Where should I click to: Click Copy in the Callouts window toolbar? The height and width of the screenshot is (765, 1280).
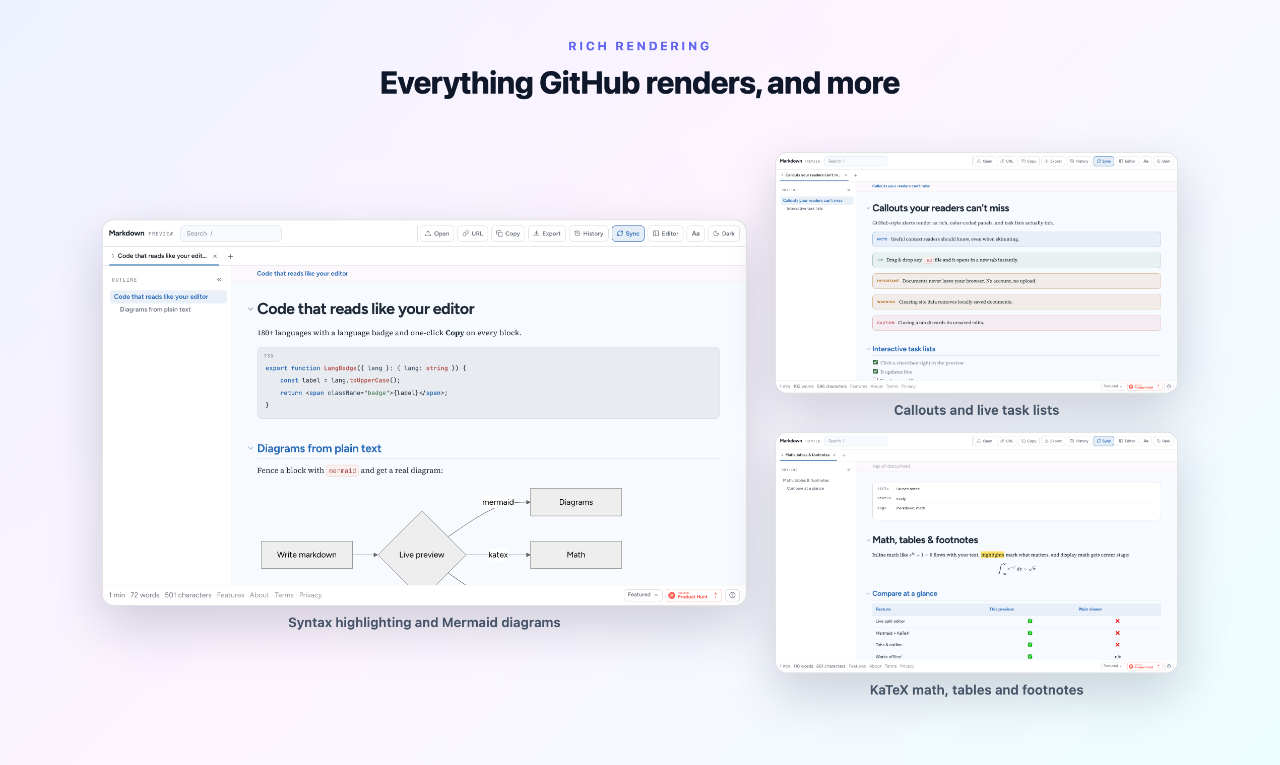point(1029,160)
